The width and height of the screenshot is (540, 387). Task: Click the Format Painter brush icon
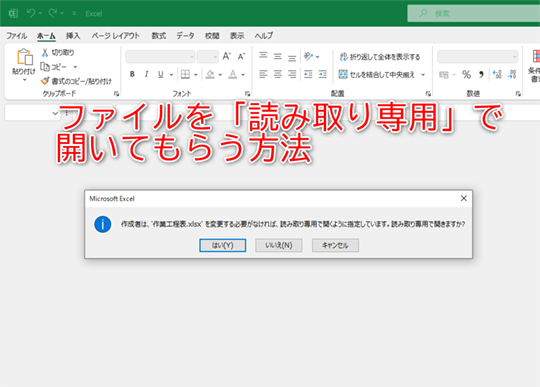[x=45, y=81]
